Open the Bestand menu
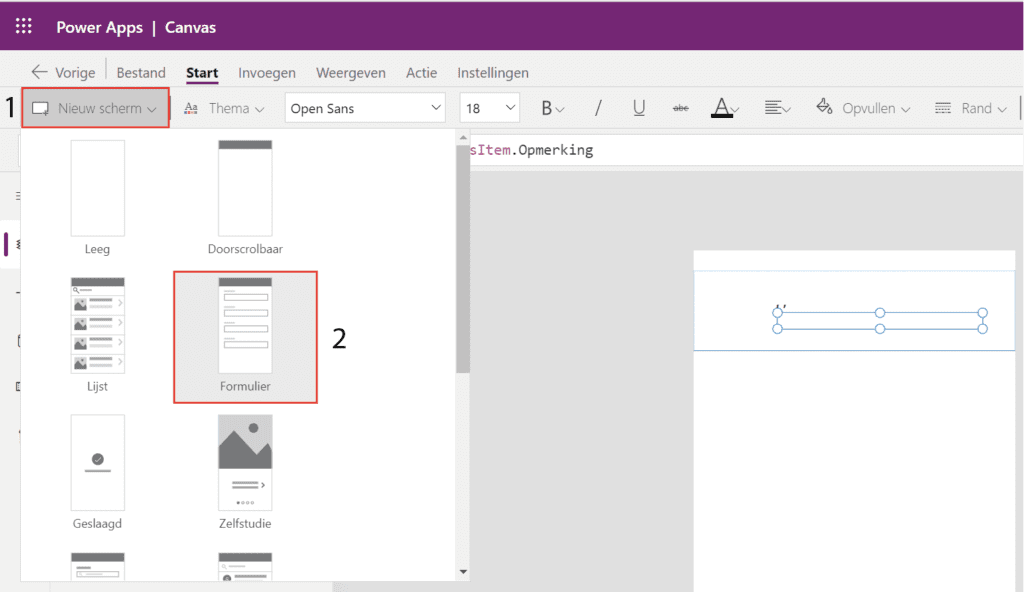1024x592 pixels. click(x=141, y=73)
